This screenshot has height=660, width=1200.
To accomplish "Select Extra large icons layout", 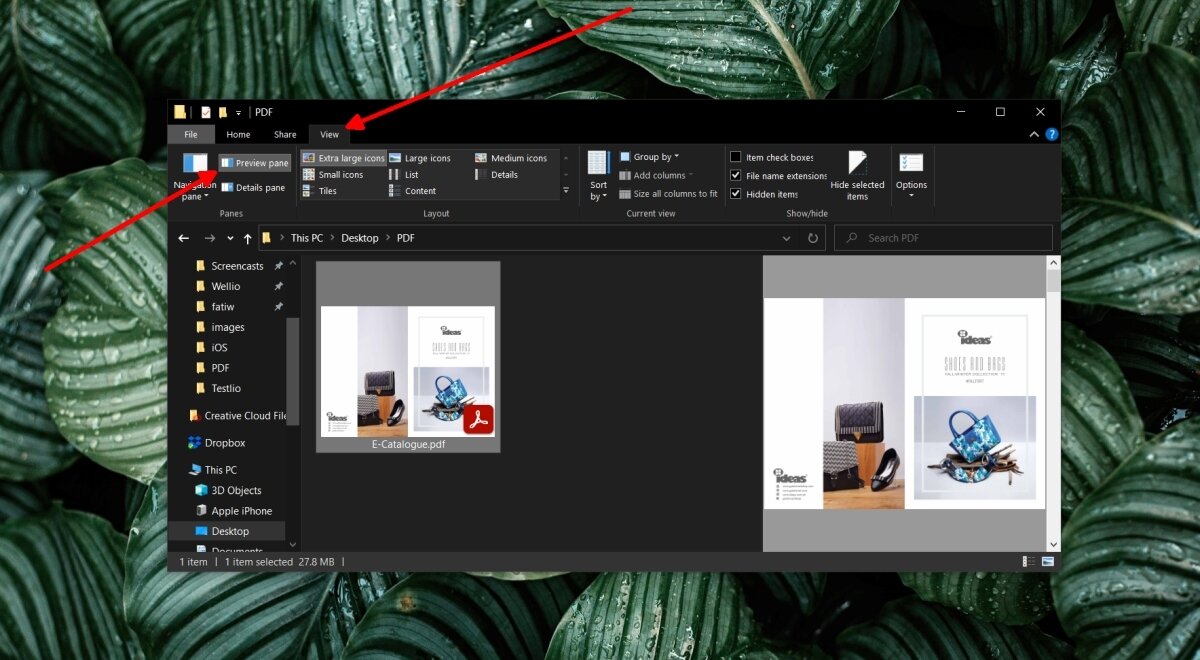I will 343,158.
